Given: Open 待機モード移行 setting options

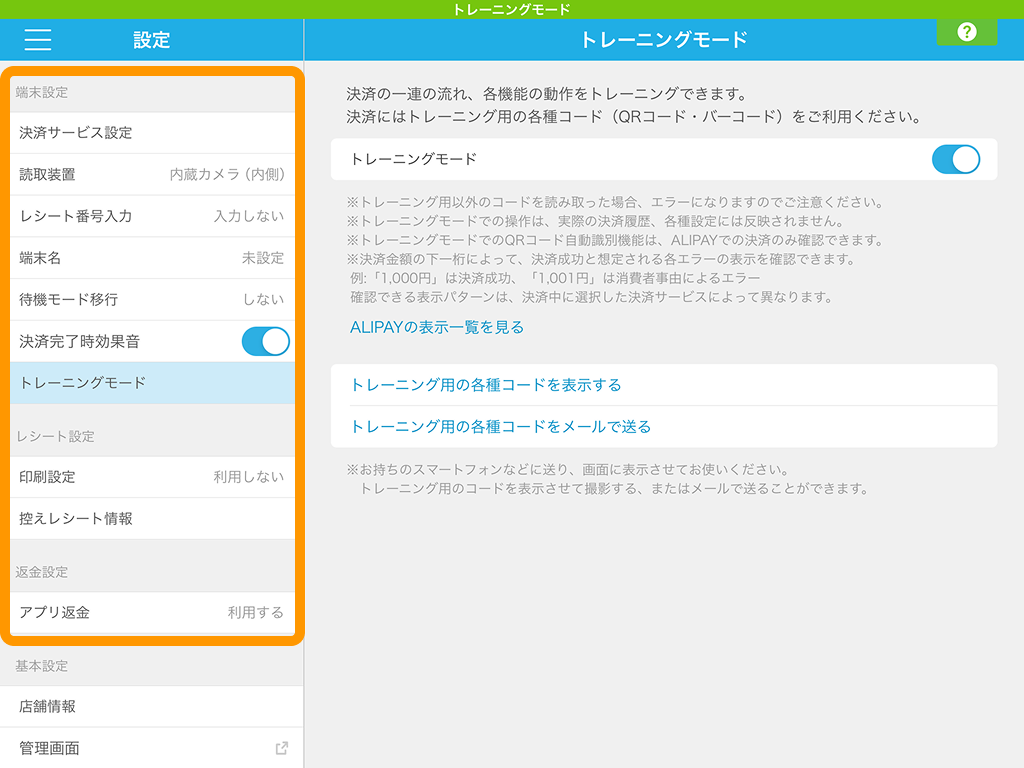Looking at the screenshot, I should click(152, 299).
